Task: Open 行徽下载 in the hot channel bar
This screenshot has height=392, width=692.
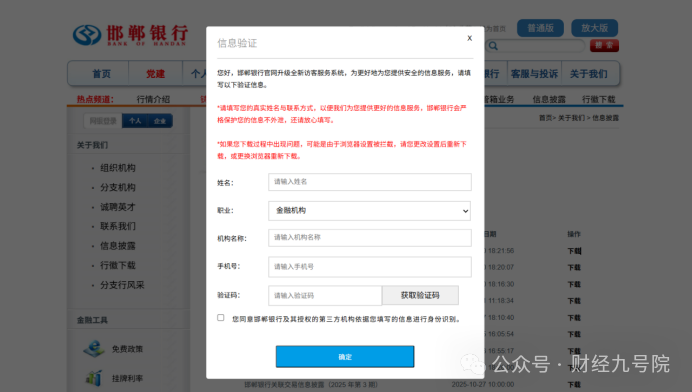Action: point(598,99)
